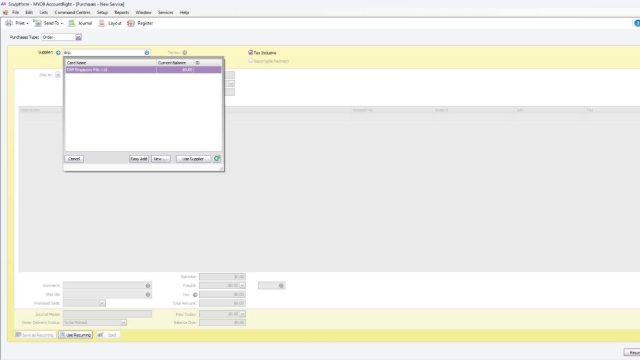Screen dimensions: 640x360
Task: Click the Subtotal amount field
Action: point(222,277)
